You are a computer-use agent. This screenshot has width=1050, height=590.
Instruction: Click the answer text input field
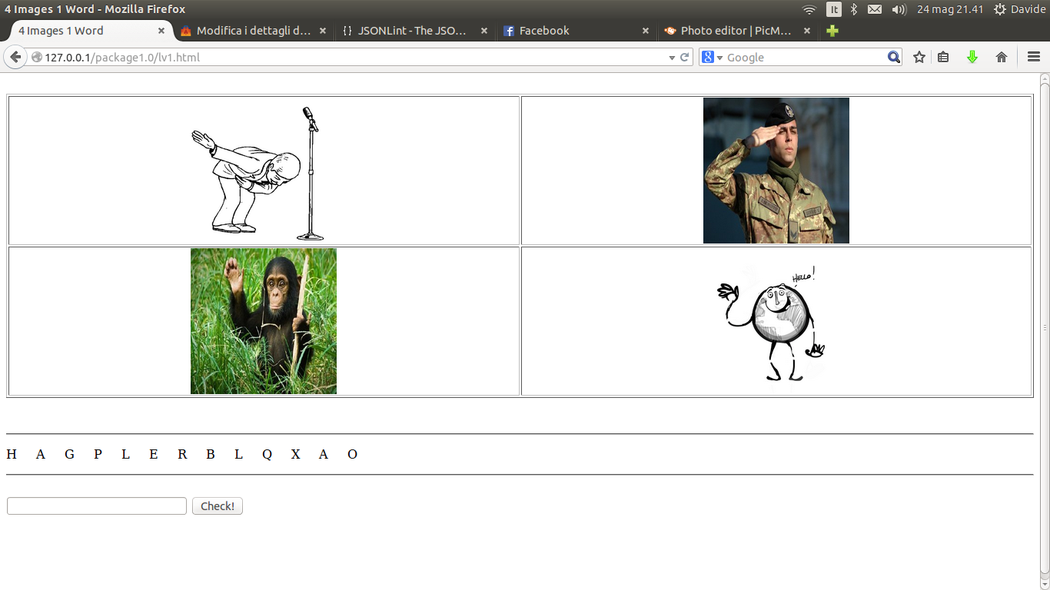97,506
